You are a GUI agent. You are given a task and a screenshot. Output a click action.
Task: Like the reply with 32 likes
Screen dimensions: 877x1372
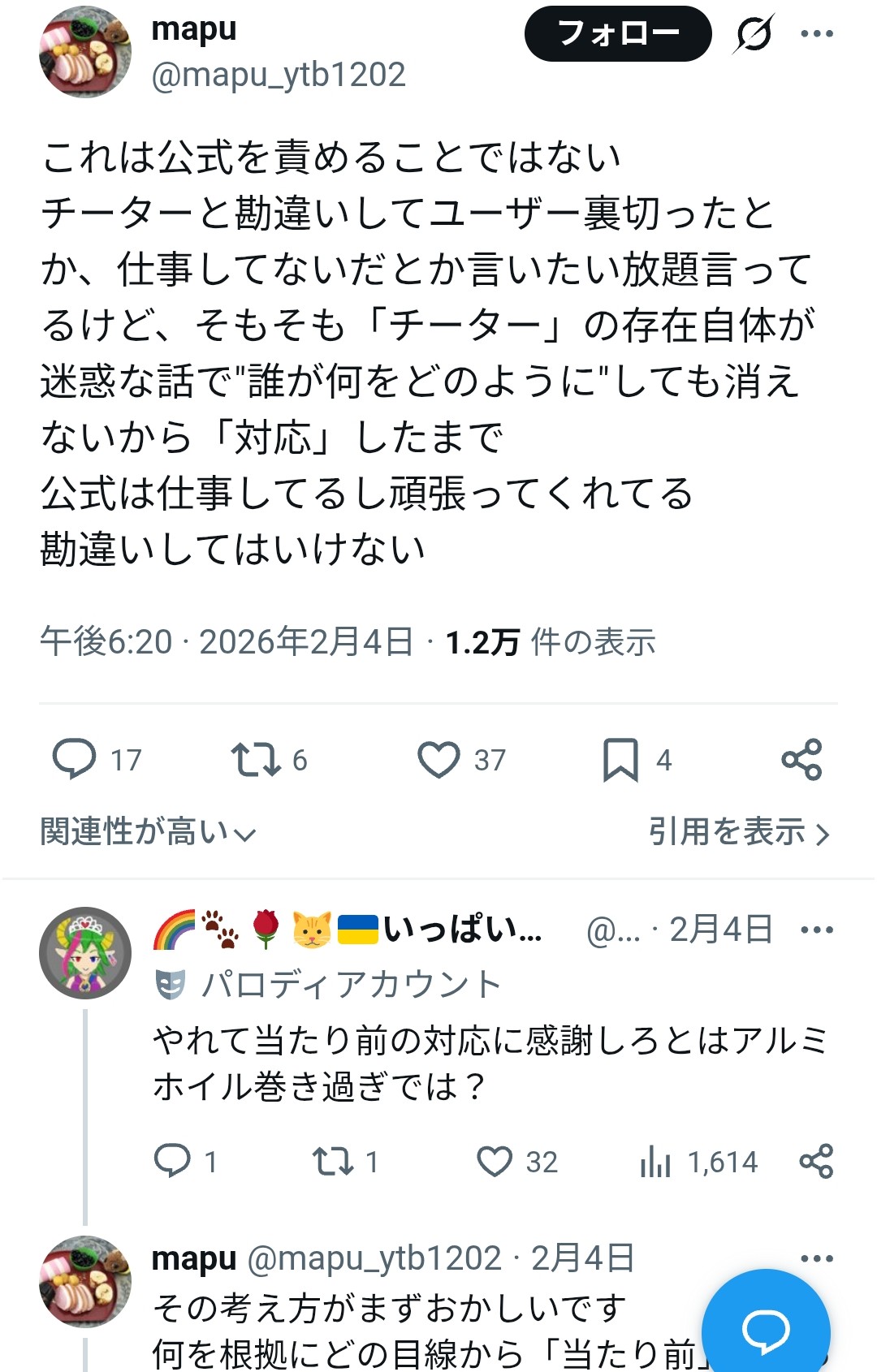tap(495, 1162)
